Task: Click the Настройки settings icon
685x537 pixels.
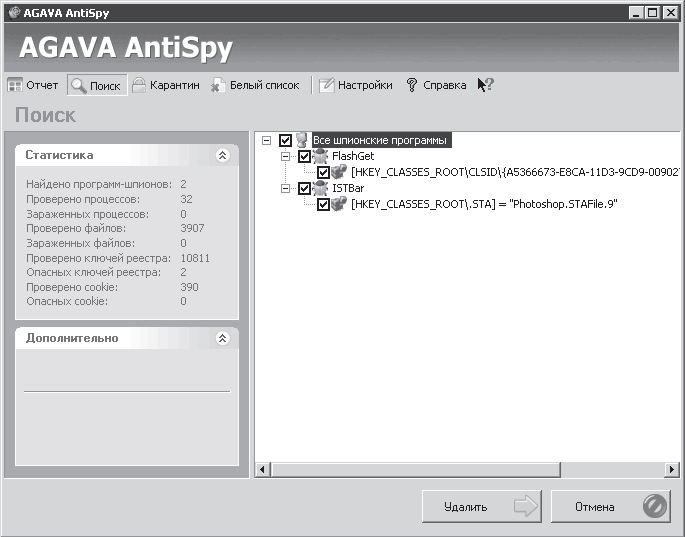Action: pos(326,86)
